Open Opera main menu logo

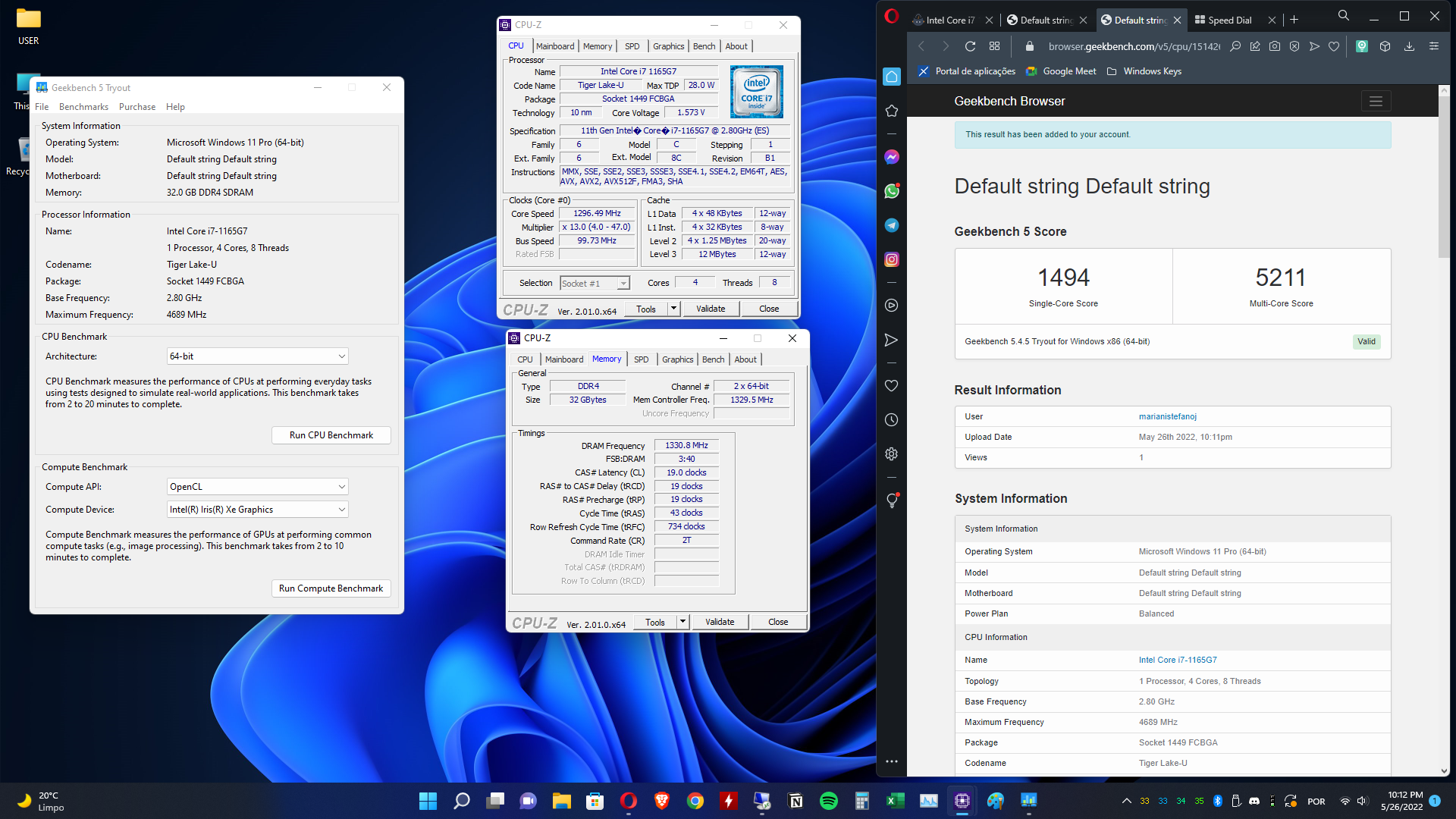click(x=892, y=16)
